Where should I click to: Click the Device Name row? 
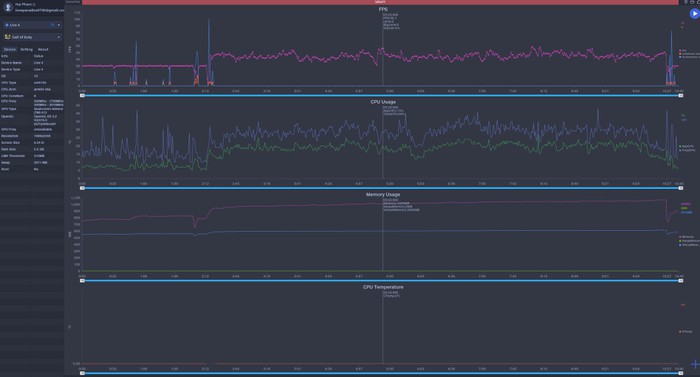click(x=32, y=63)
